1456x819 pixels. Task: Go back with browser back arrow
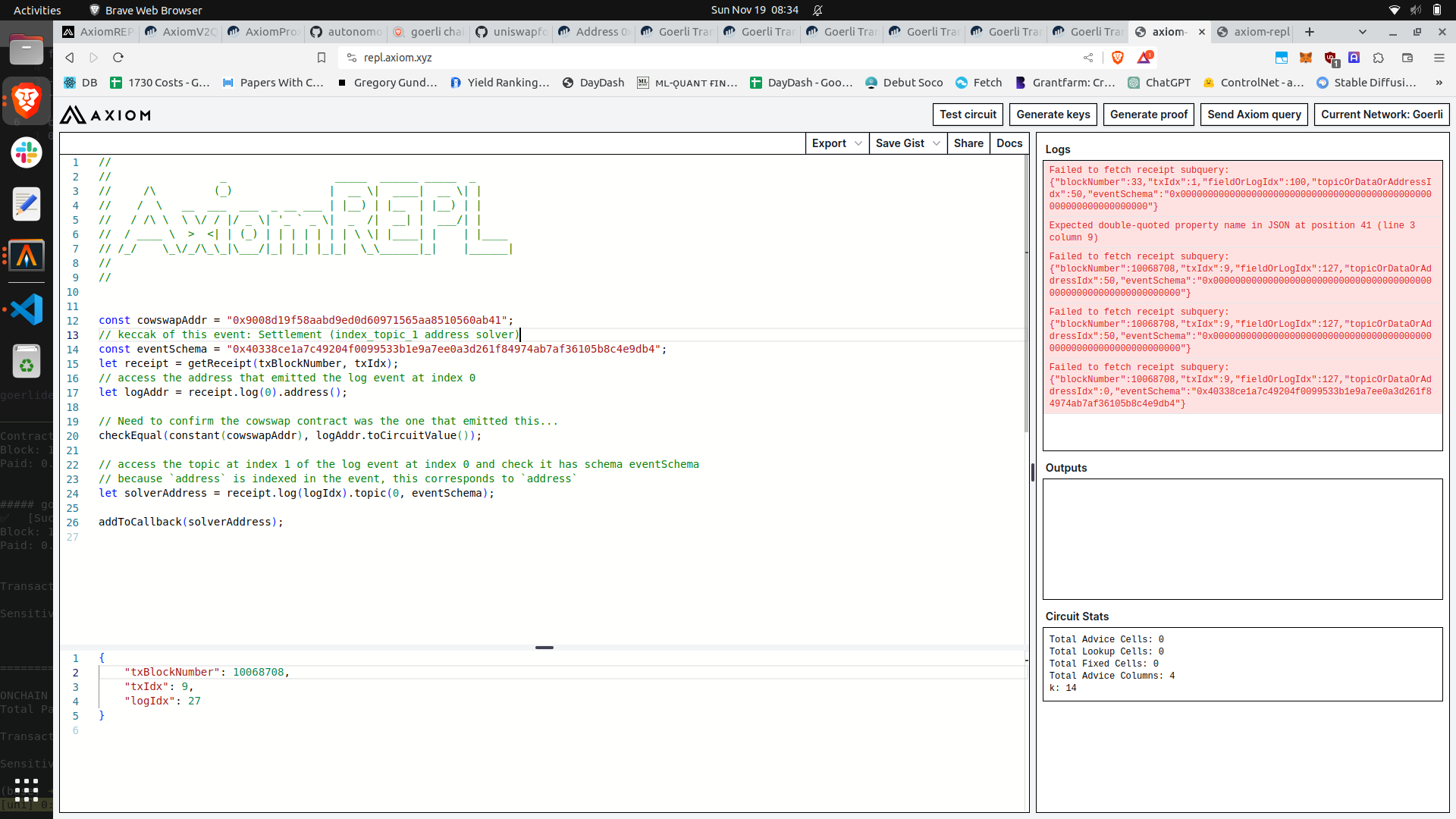(70, 58)
